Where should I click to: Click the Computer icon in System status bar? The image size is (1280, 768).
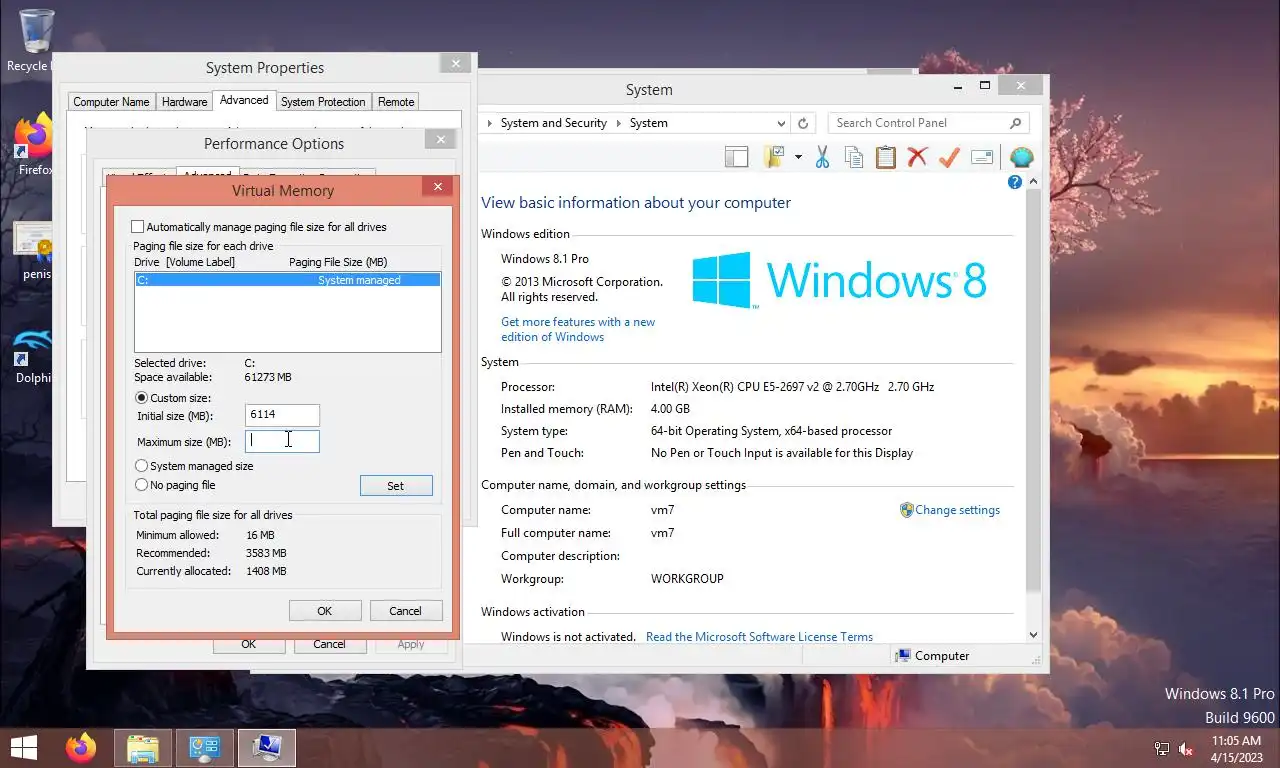tap(903, 656)
